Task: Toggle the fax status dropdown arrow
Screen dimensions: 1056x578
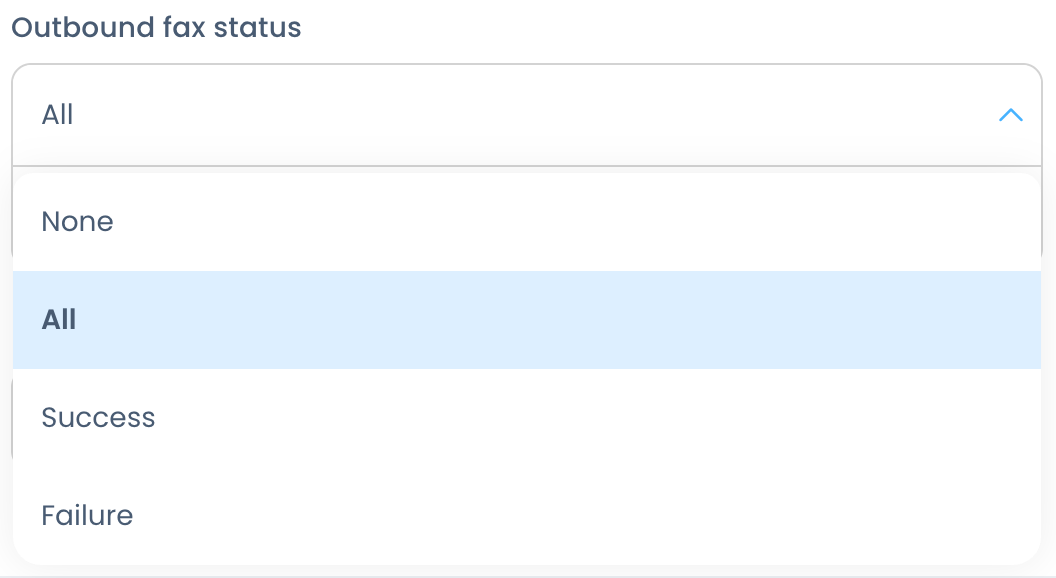Action: click(x=1010, y=116)
